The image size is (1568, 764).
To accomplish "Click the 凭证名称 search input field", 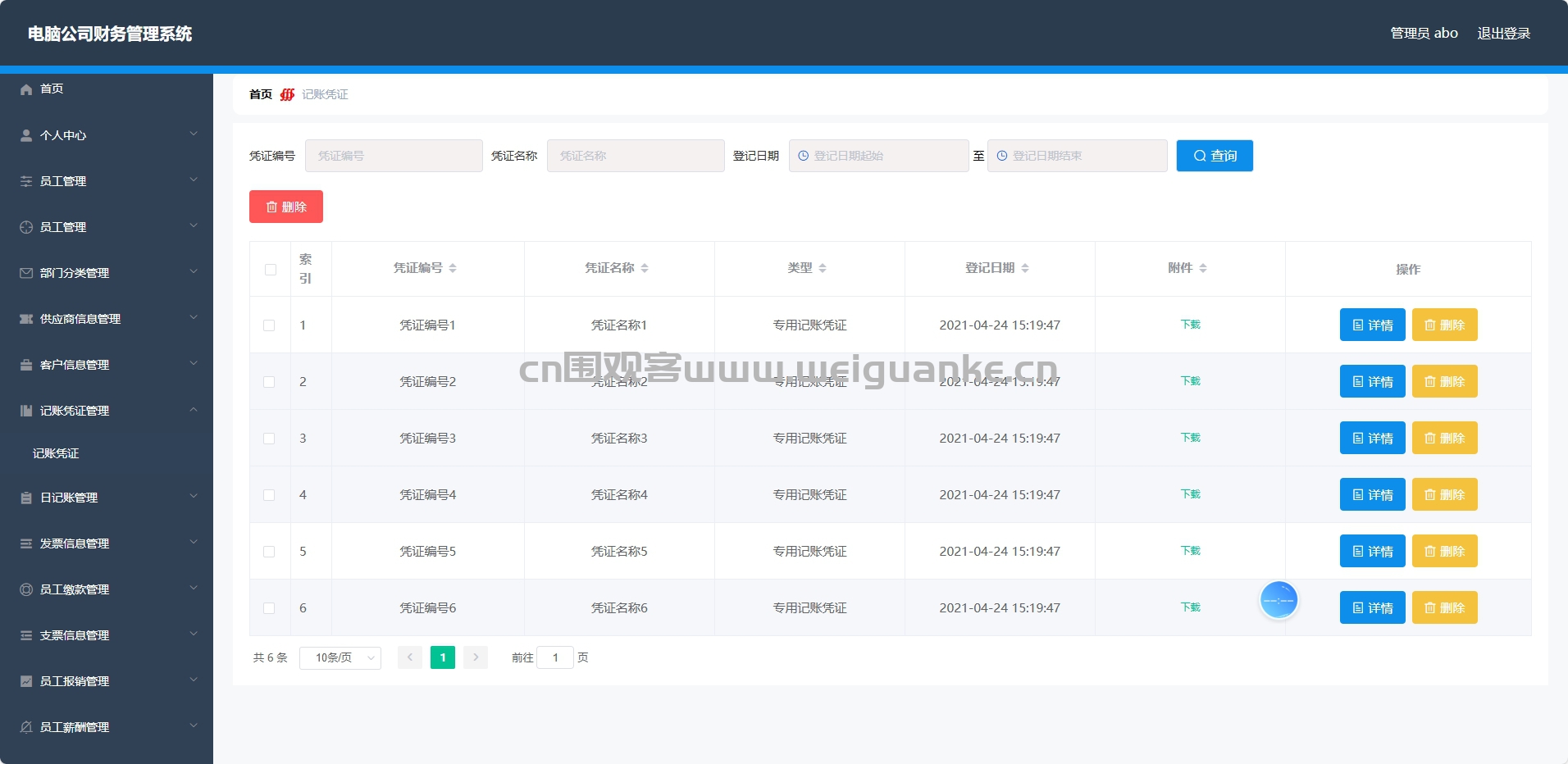I will tap(636, 156).
